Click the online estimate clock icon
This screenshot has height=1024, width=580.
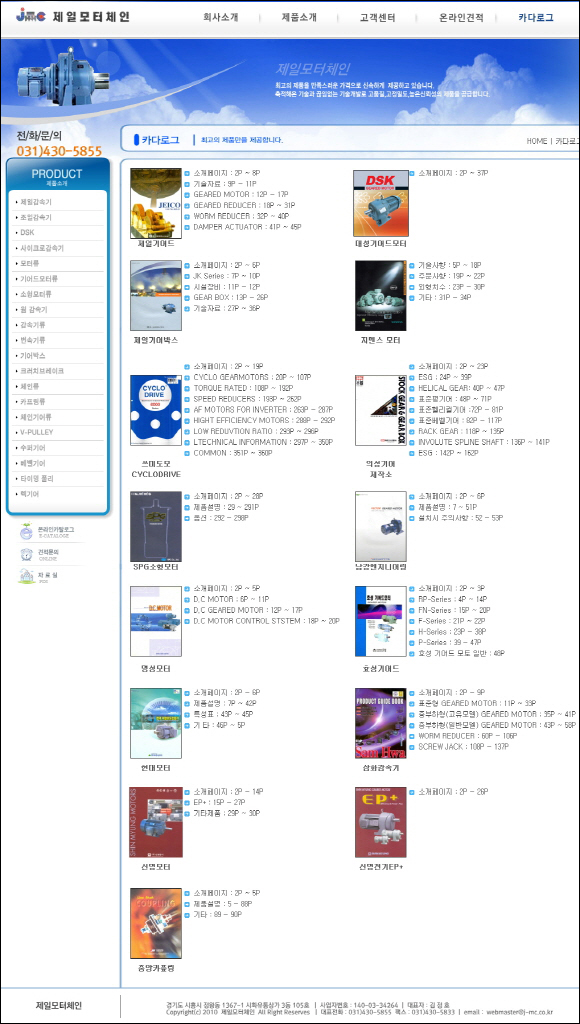pyautogui.click(x=26, y=554)
